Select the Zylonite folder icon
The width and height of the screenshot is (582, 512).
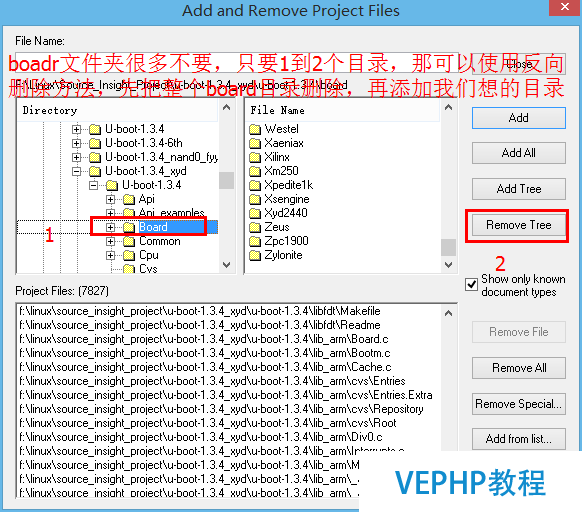click(255, 255)
